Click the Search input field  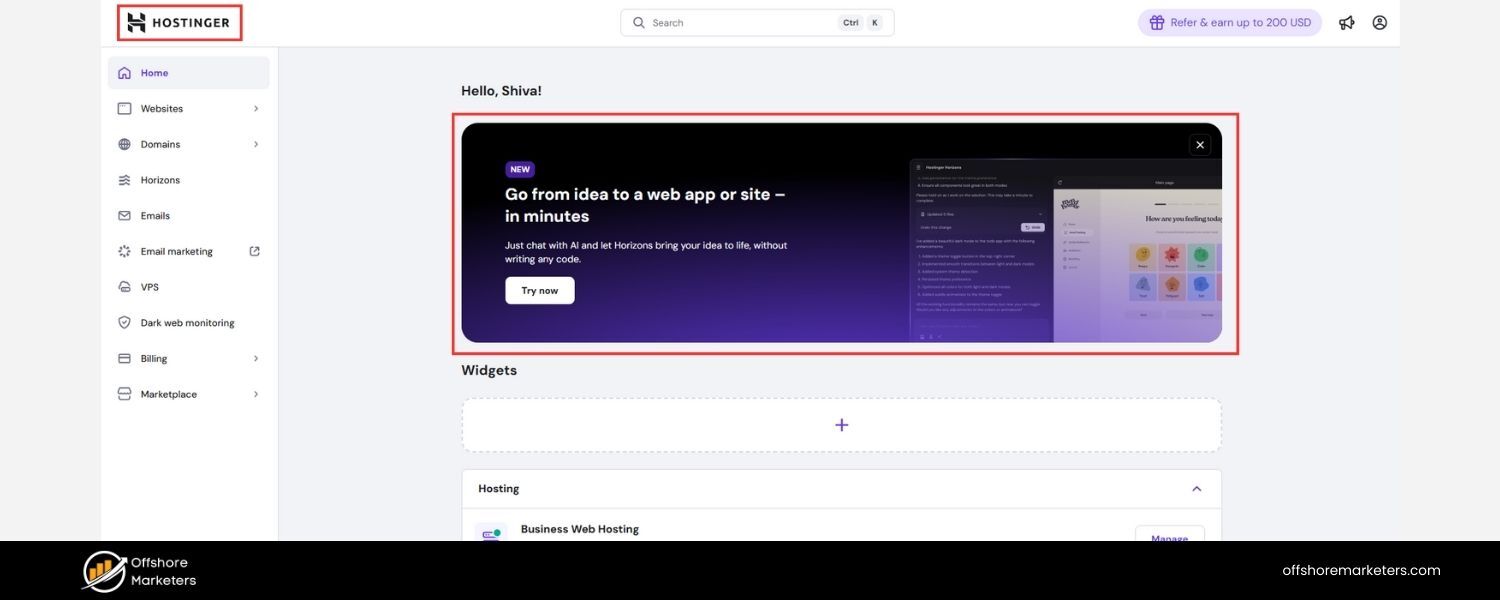click(x=740, y=23)
